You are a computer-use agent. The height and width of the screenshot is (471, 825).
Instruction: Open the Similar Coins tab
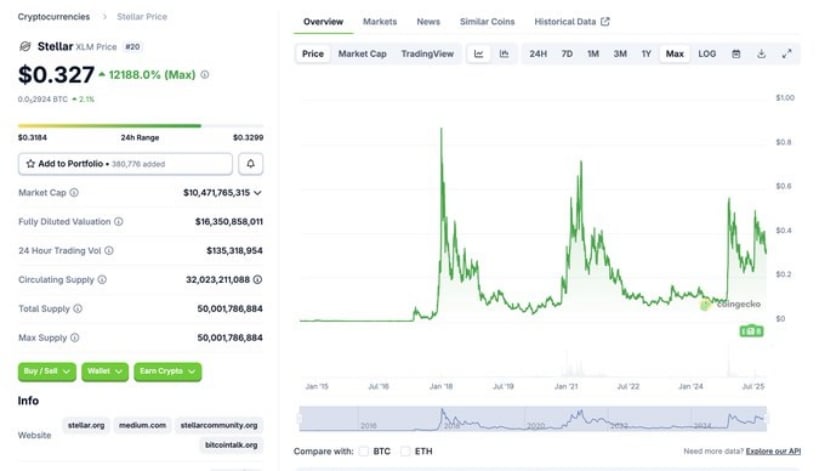click(487, 22)
